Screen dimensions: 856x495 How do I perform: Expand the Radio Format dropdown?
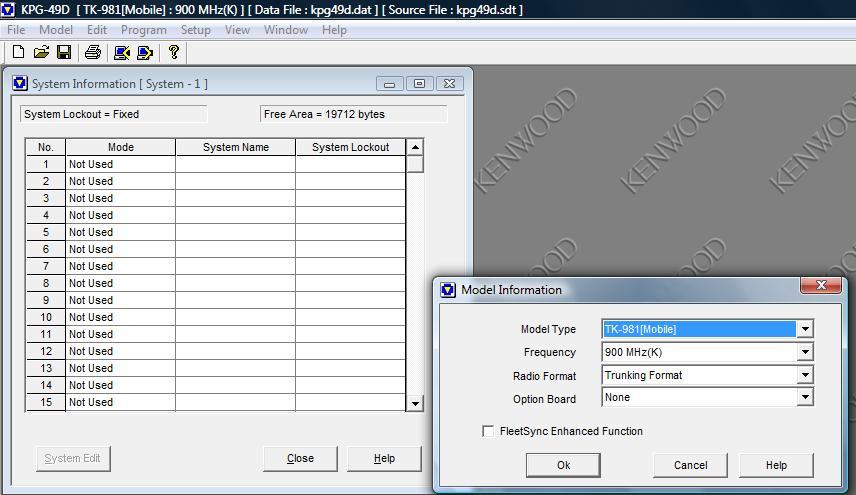[x=805, y=375]
